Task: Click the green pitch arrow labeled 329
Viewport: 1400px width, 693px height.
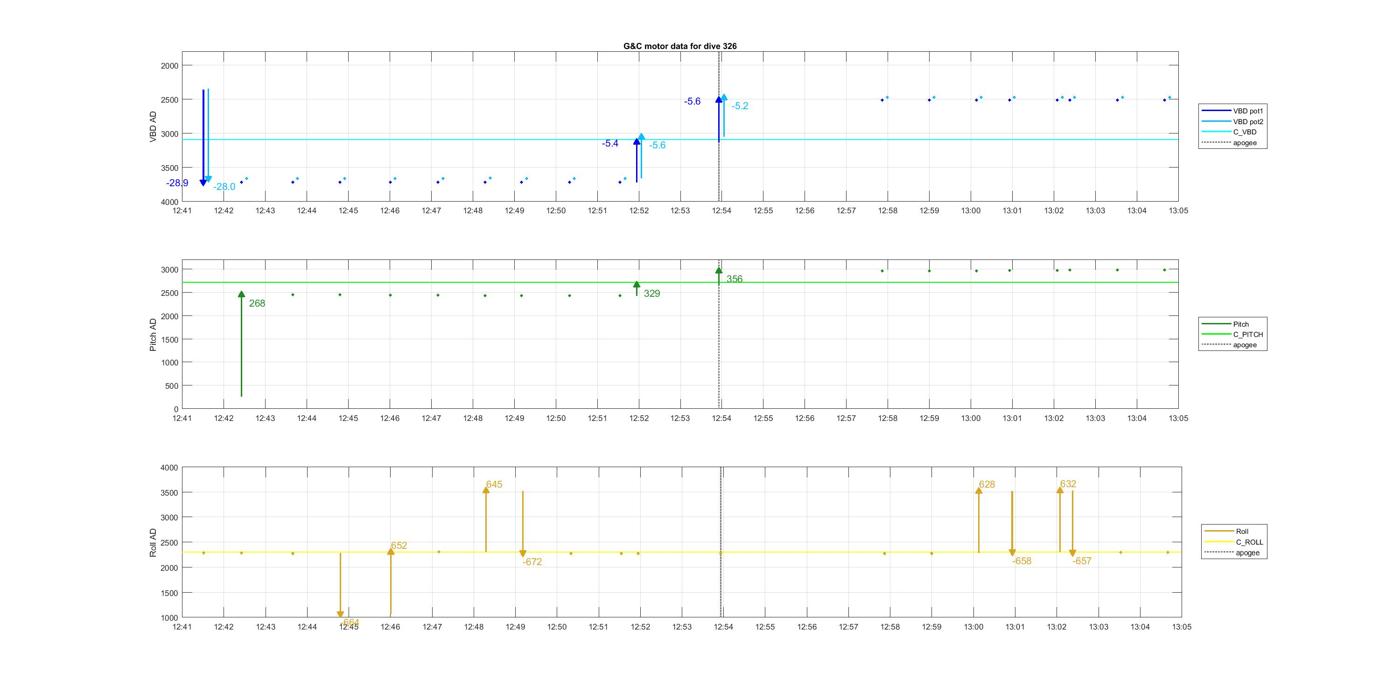Action: click(x=636, y=289)
